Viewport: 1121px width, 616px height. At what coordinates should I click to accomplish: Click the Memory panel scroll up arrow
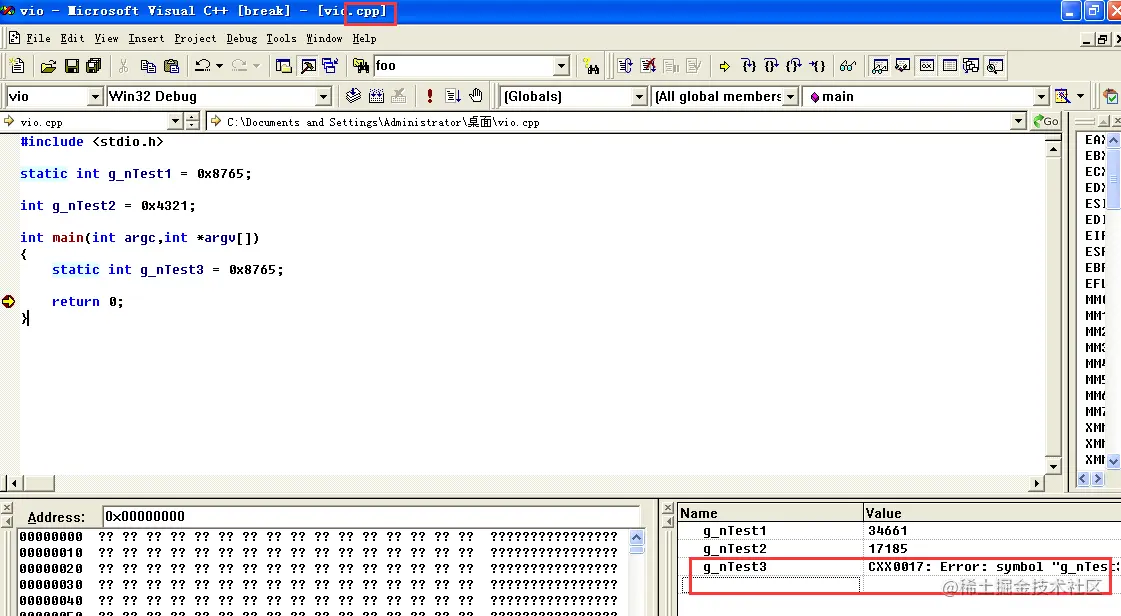coord(636,537)
